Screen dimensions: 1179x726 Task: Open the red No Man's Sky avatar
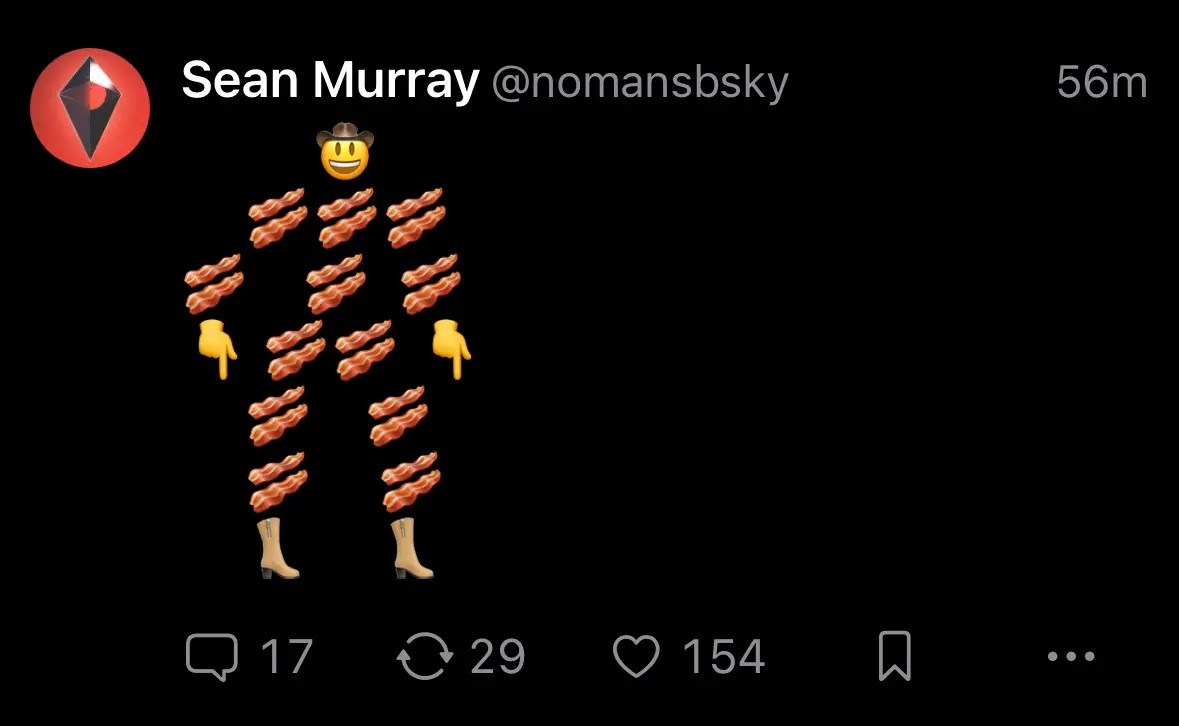90,108
